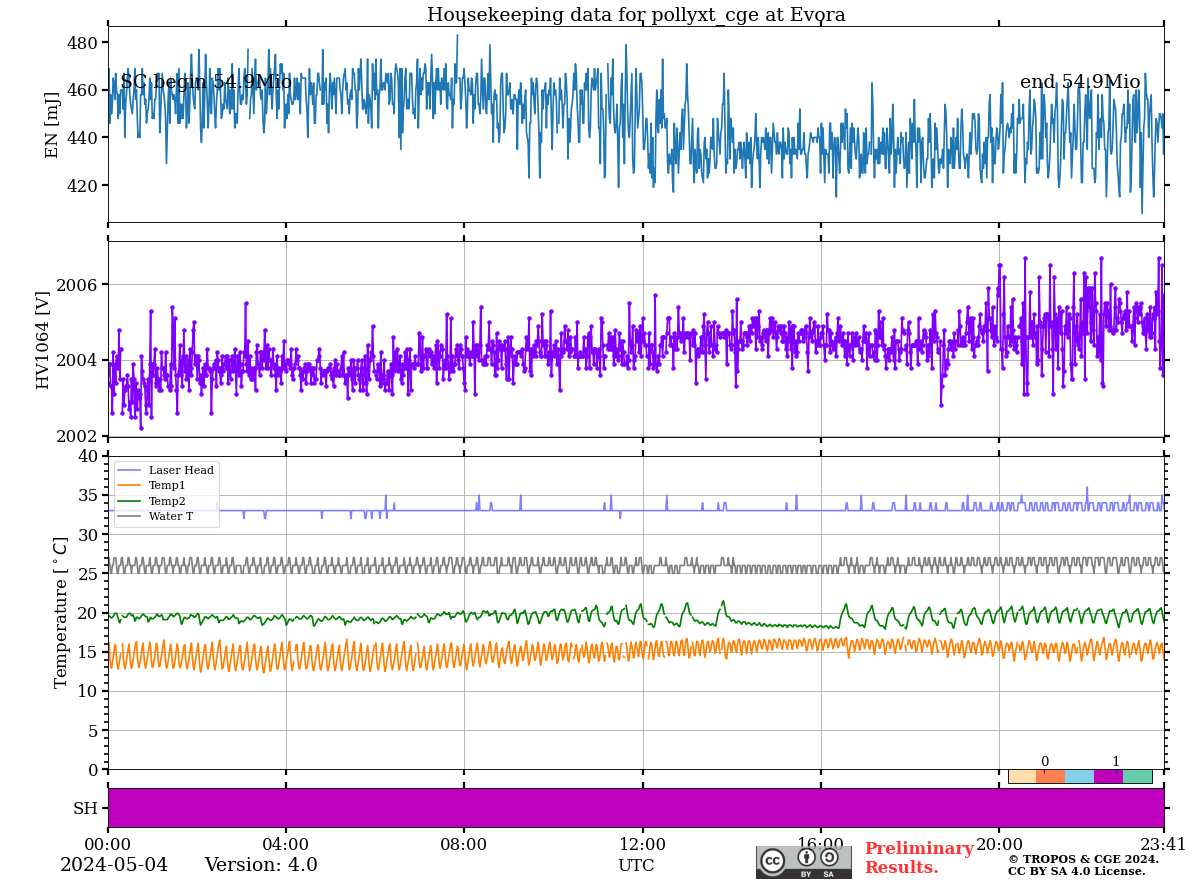The image size is (1200, 880).
Task: Click the Version: 4.0 text
Action: (261, 865)
